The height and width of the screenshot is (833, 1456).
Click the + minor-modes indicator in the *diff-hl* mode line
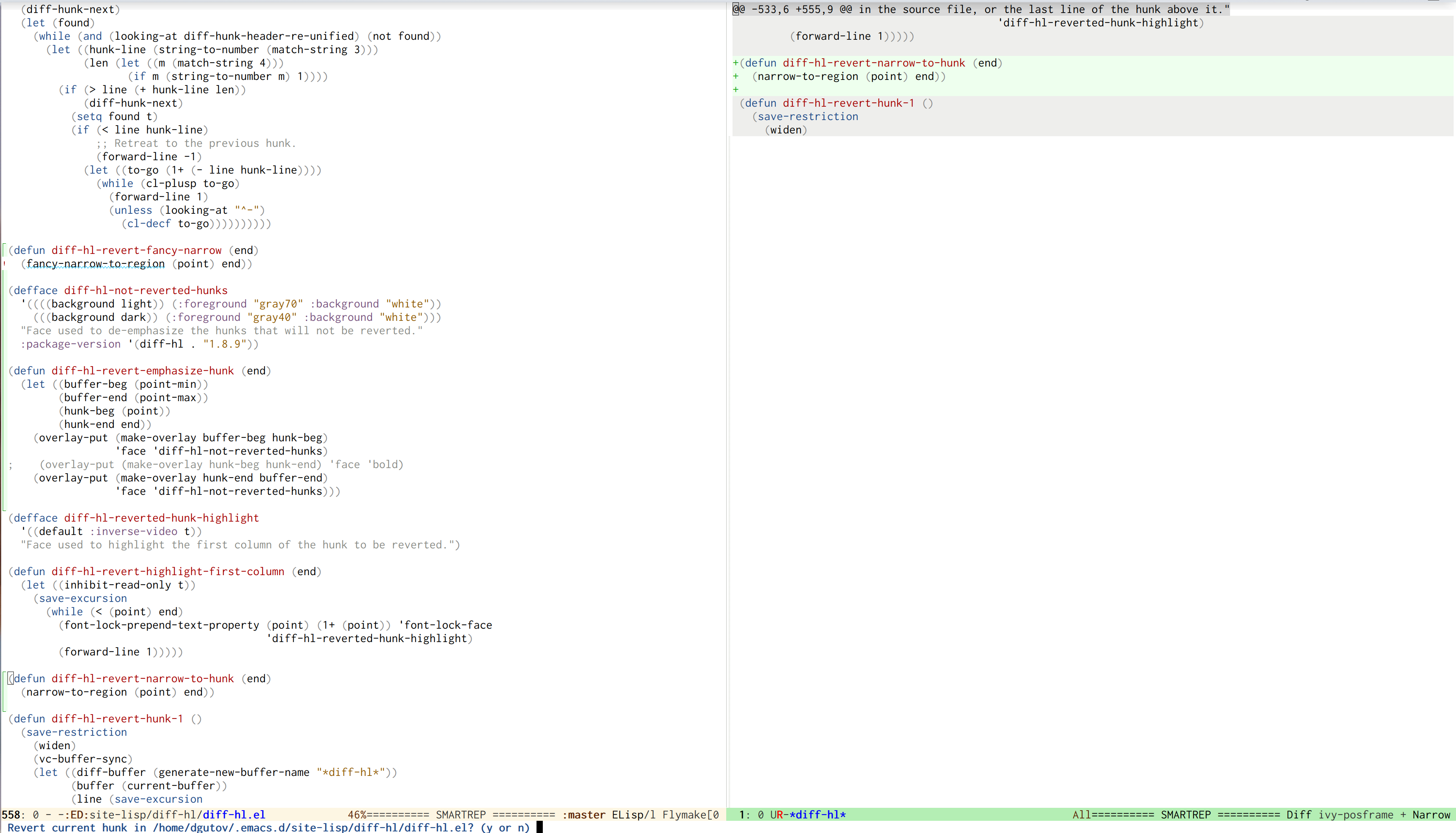[x=1403, y=814]
